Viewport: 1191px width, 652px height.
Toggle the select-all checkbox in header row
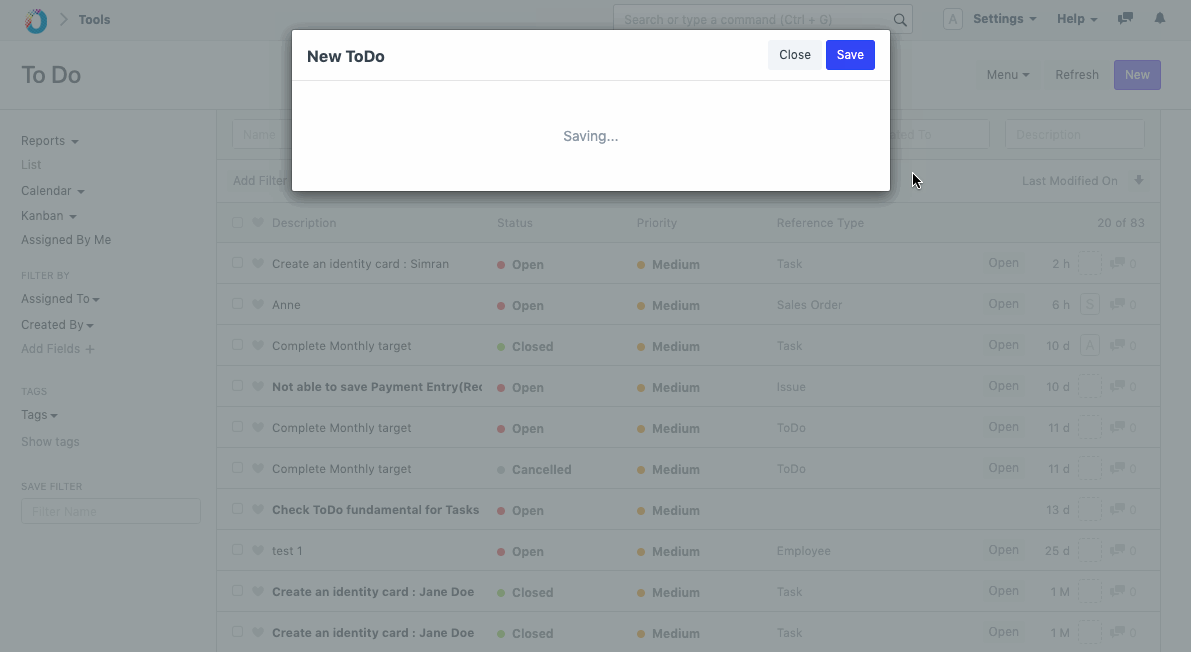(238, 223)
